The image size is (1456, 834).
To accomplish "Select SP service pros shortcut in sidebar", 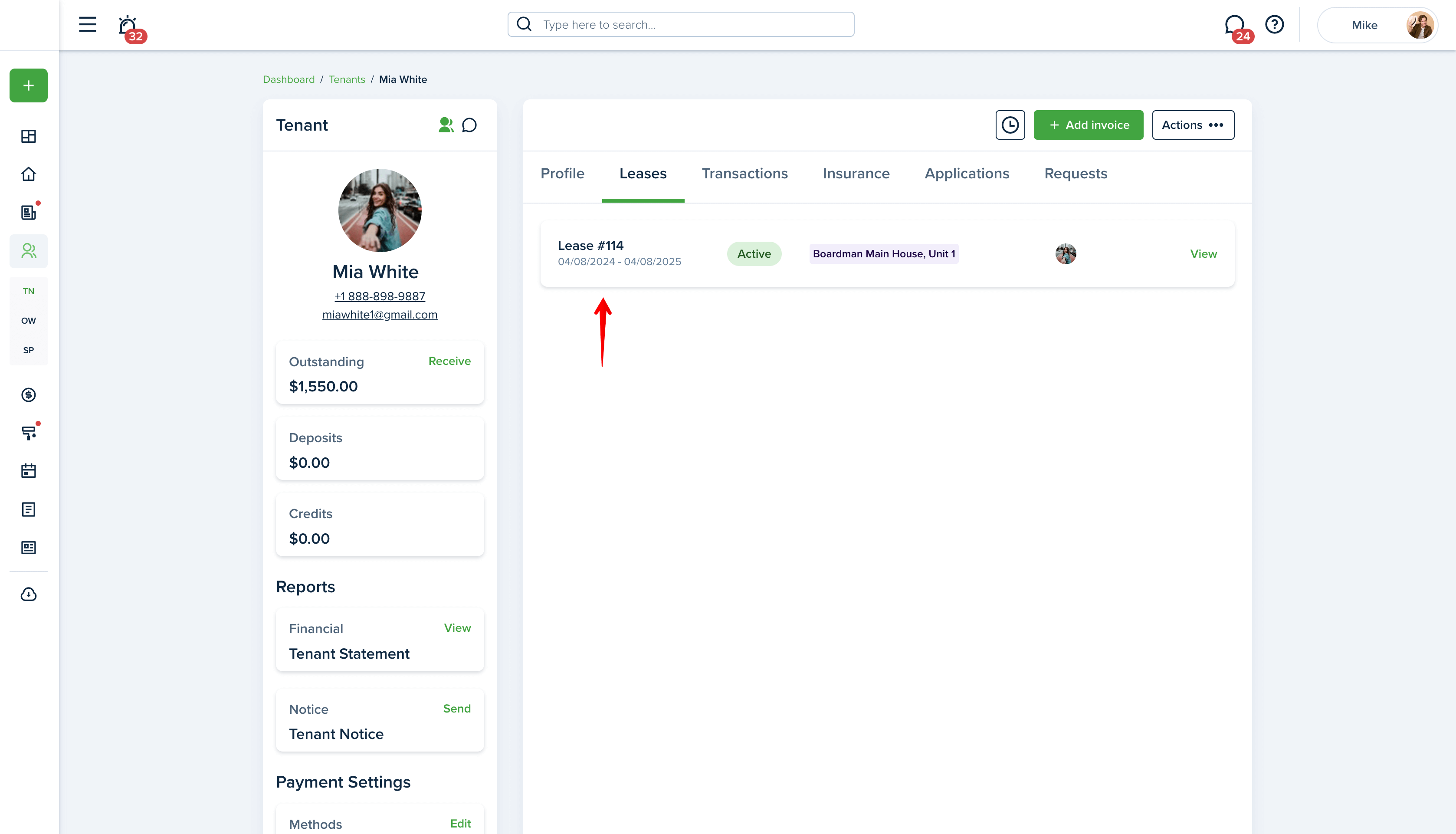I will (29, 351).
